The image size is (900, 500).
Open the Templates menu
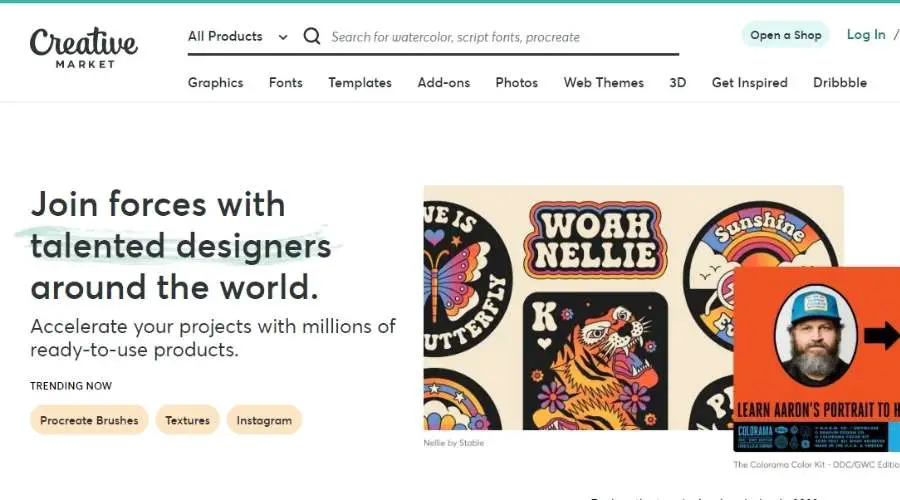[x=360, y=83]
